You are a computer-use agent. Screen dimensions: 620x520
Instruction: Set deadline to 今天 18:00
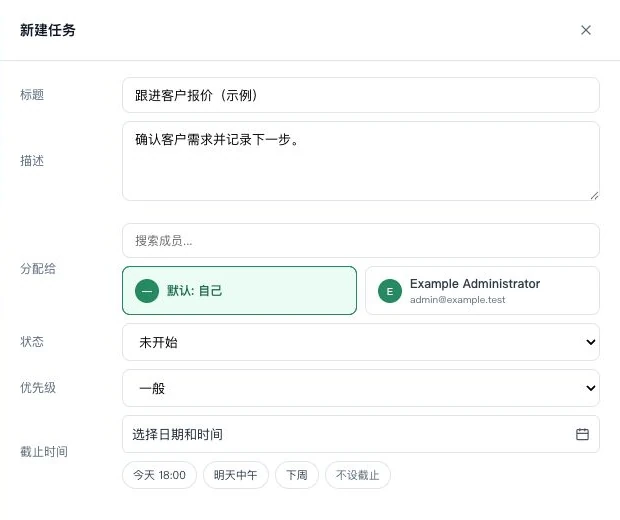point(159,475)
